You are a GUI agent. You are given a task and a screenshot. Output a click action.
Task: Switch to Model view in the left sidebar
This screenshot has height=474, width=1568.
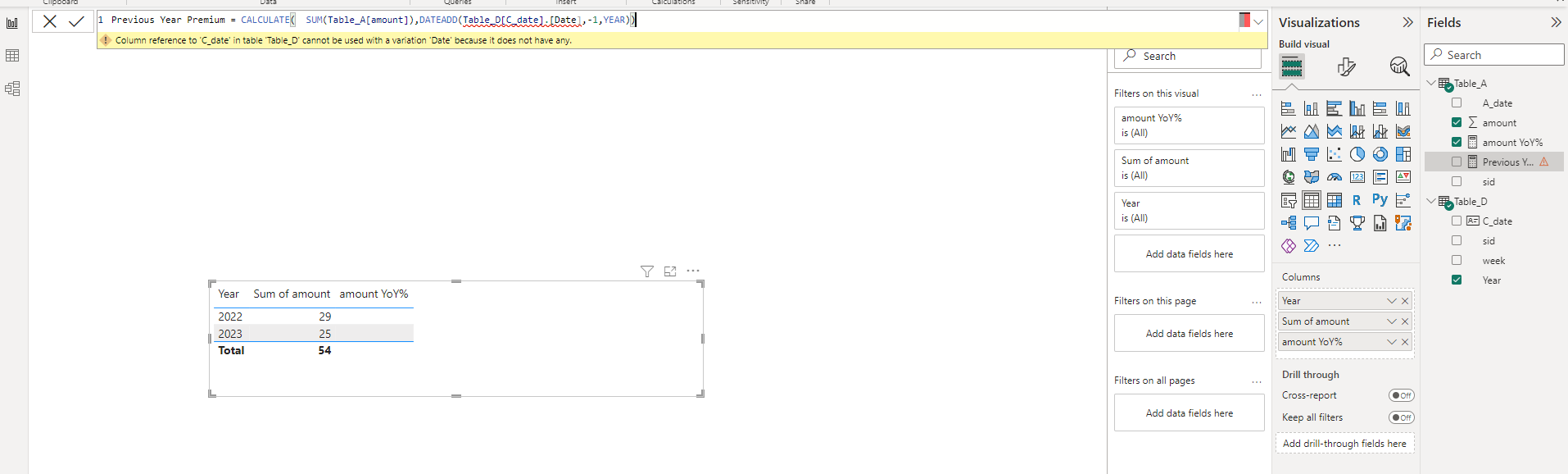click(12, 89)
